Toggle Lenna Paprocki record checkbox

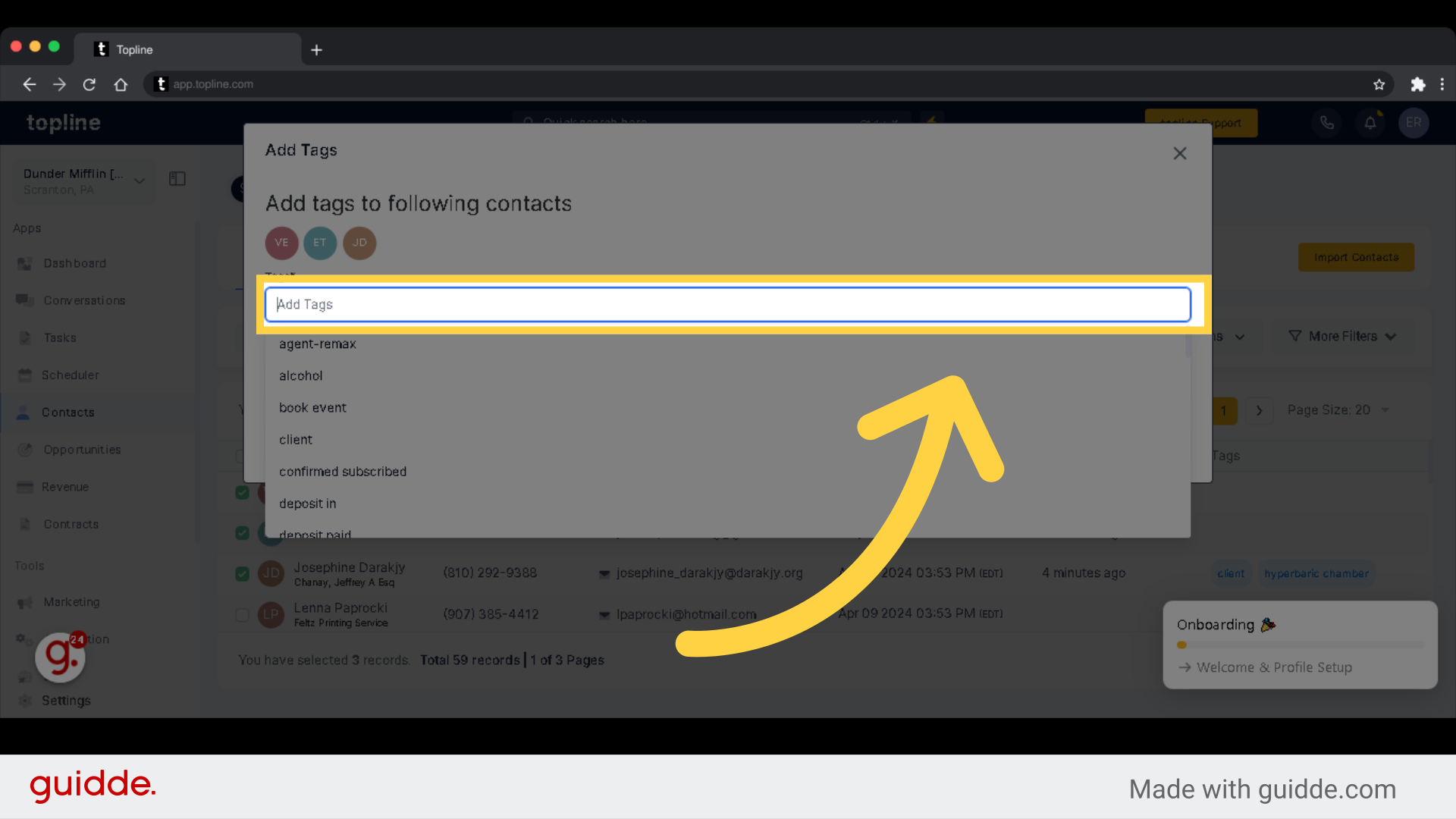[242, 614]
